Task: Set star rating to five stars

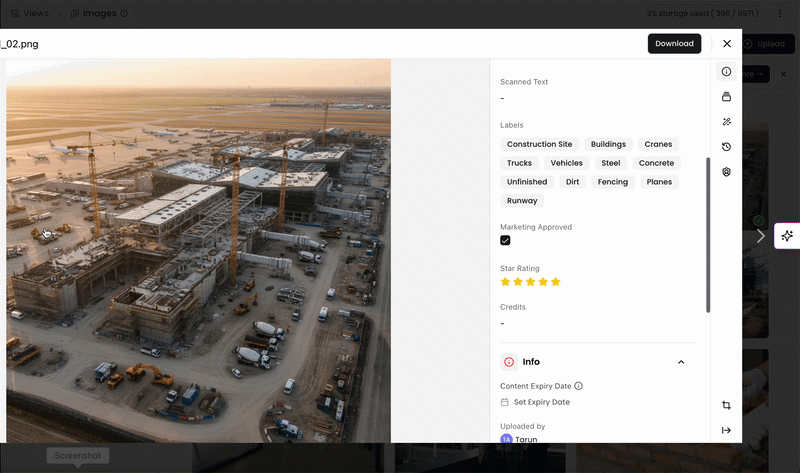Action: pos(556,282)
